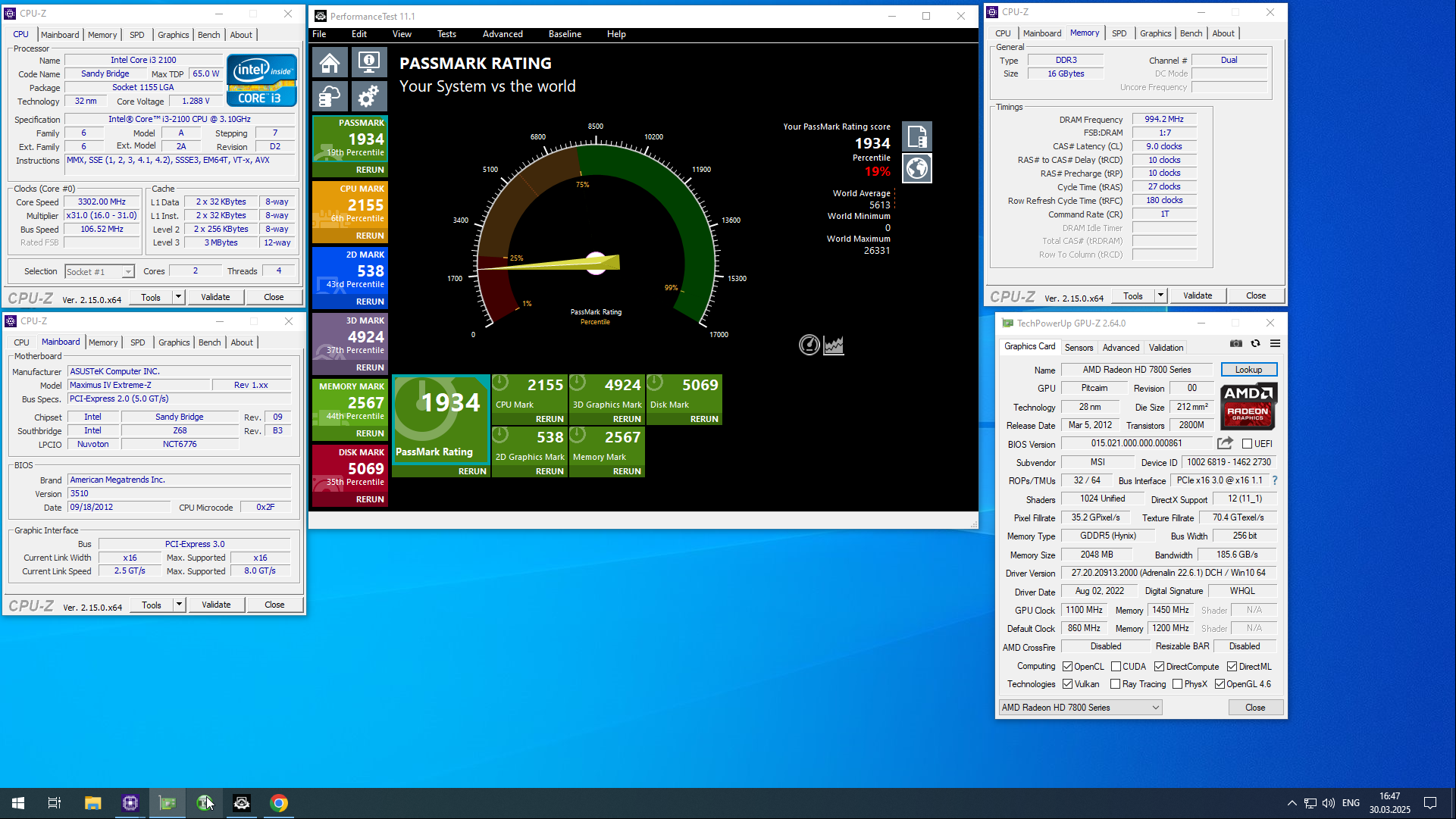This screenshot has height=819, width=1456.
Task: Click the PassMark gauge needle
Action: pyautogui.click(x=549, y=264)
